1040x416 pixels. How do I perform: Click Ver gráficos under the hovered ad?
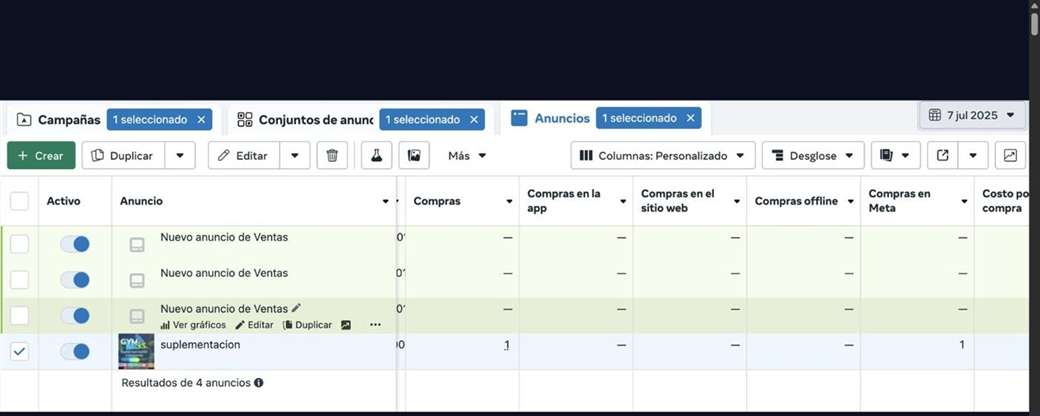click(193, 325)
